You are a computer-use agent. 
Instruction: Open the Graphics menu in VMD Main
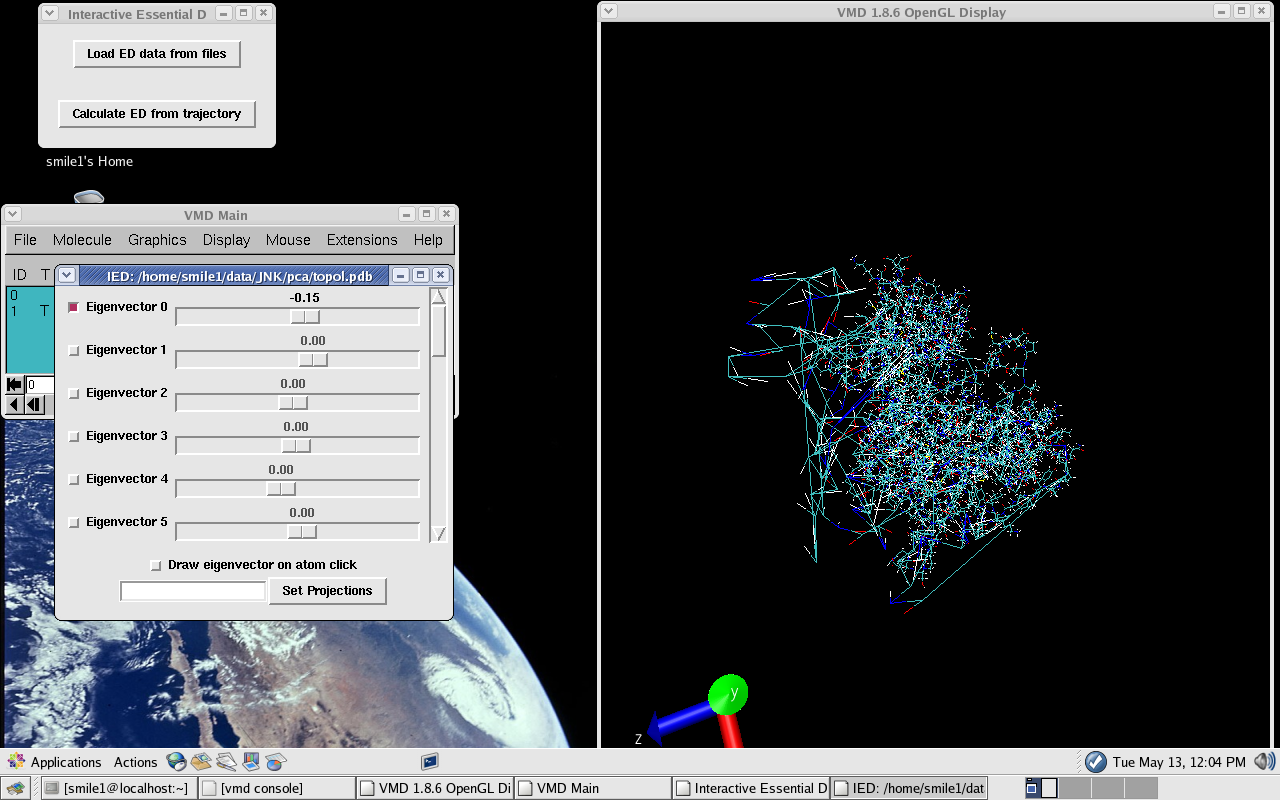coord(157,240)
